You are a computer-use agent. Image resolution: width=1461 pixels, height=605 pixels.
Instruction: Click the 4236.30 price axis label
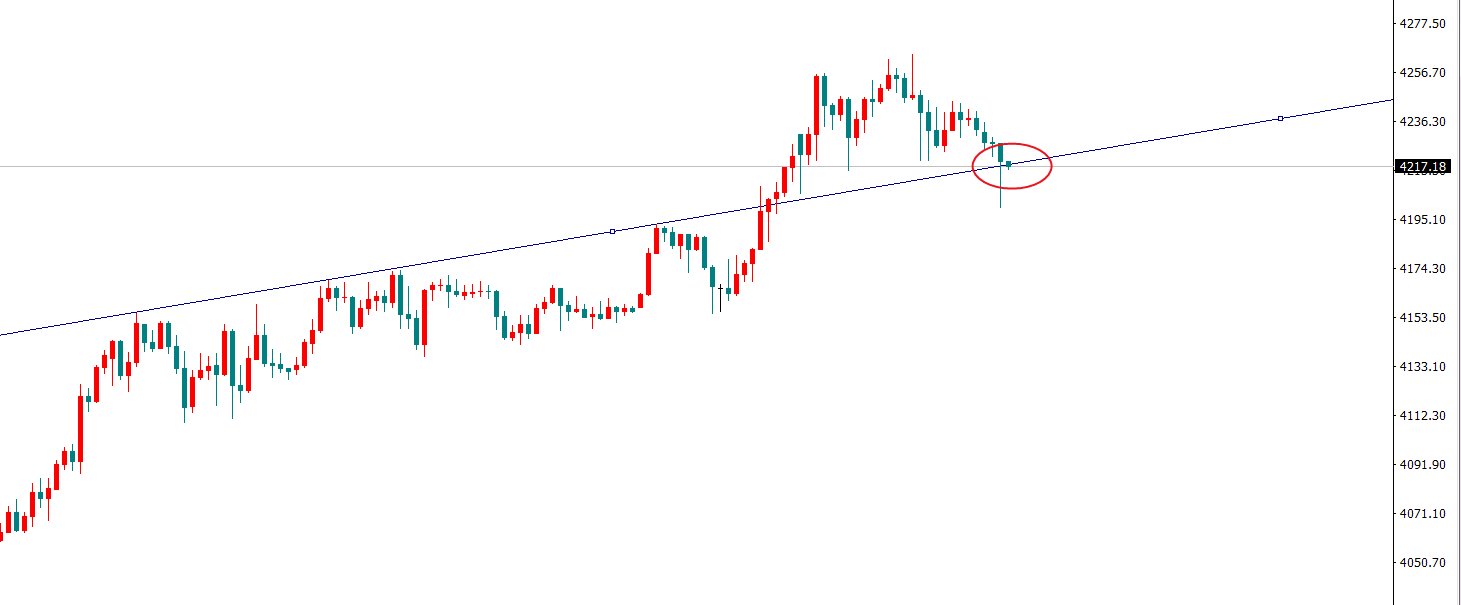pyautogui.click(x=1425, y=122)
